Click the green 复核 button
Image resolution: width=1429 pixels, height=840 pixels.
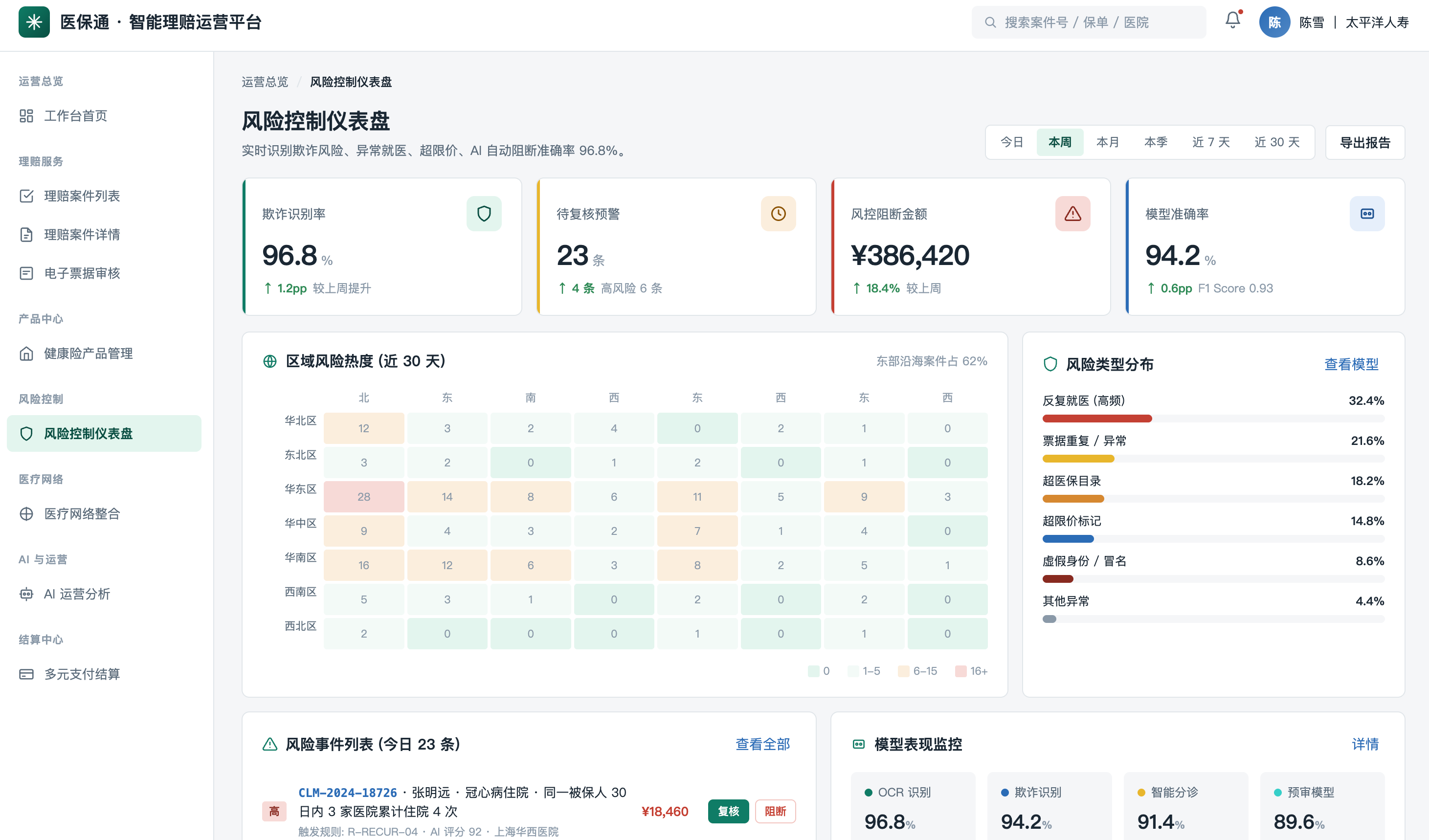point(728,811)
